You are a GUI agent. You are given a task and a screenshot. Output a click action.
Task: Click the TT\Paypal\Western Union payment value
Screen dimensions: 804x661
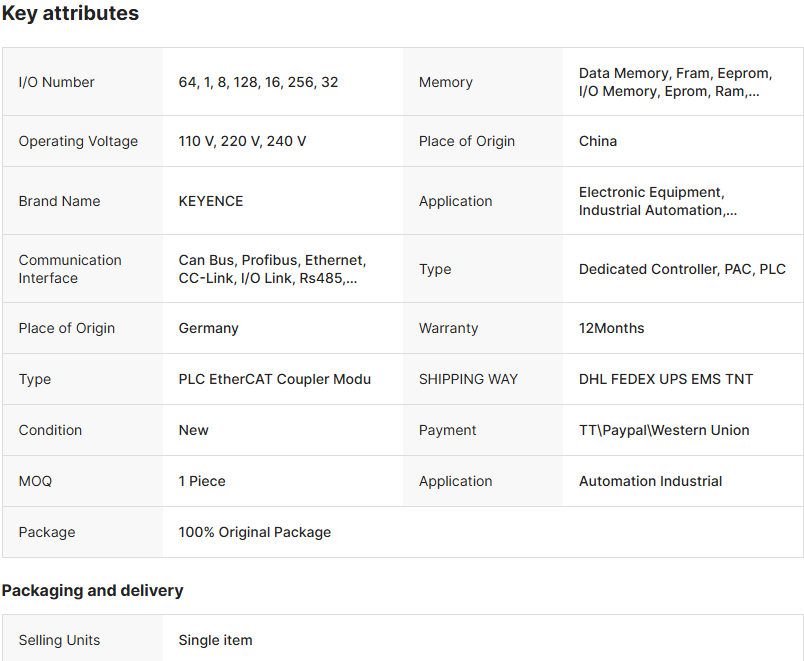tap(664, 430)
